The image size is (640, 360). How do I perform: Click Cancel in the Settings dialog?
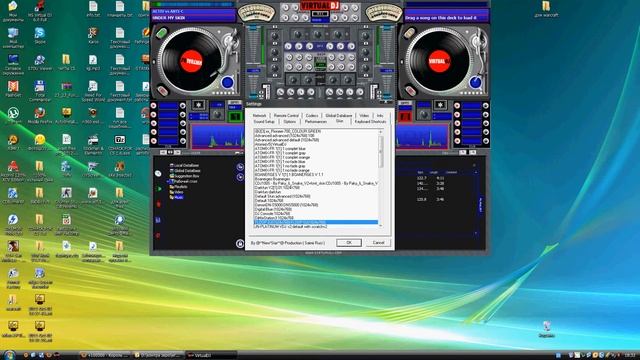(378, 242)
